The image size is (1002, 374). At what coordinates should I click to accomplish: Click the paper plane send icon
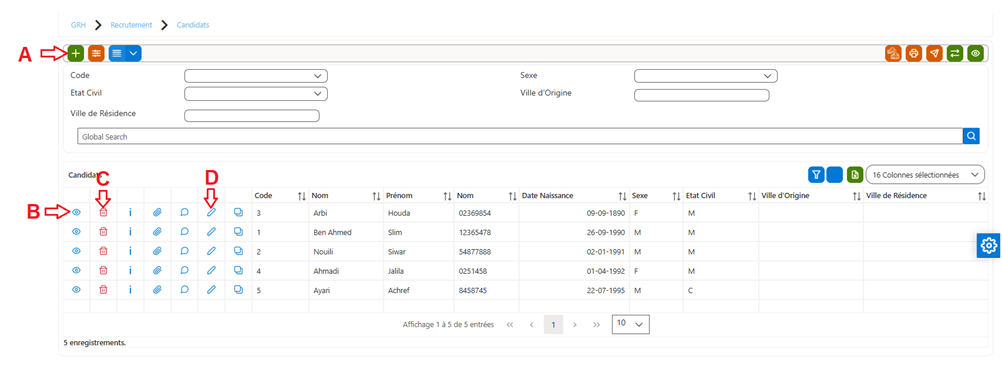coord(934,54)
